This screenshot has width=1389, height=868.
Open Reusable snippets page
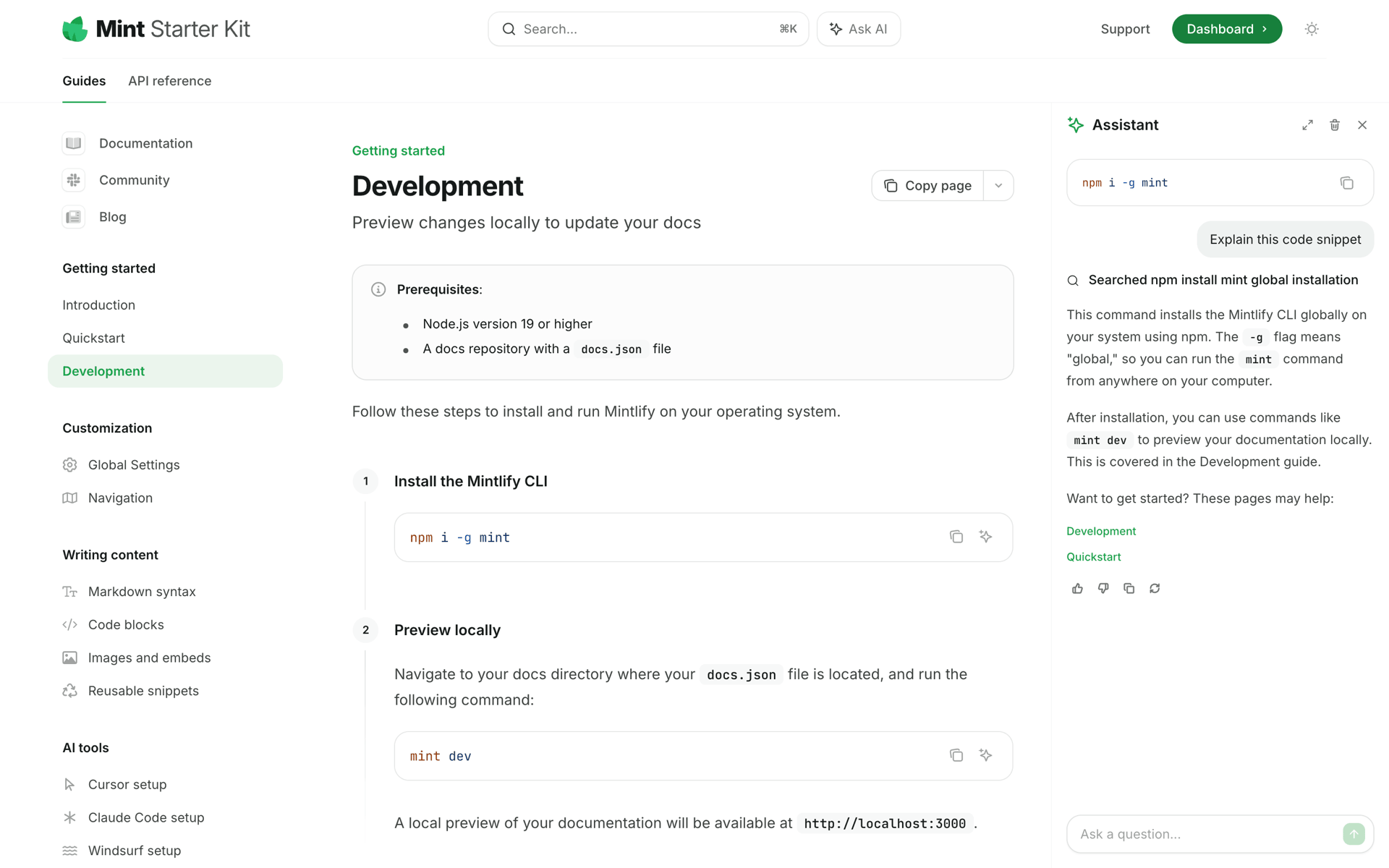pos(143,691)
